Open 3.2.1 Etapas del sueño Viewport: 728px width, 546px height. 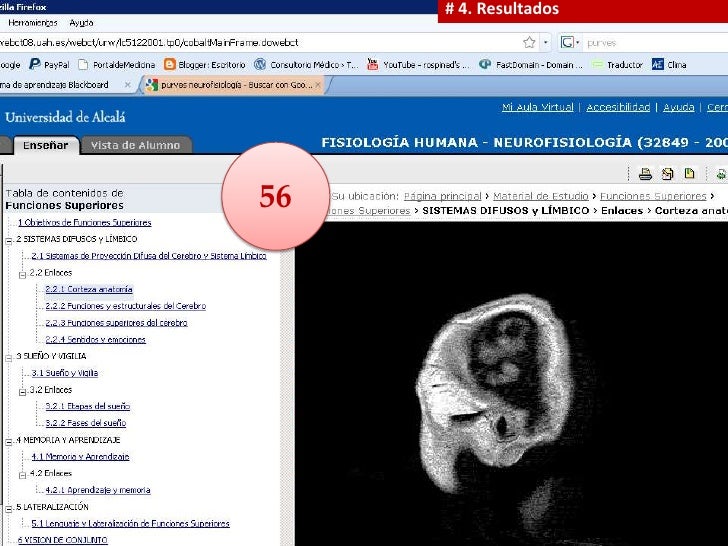click(87, 406)
